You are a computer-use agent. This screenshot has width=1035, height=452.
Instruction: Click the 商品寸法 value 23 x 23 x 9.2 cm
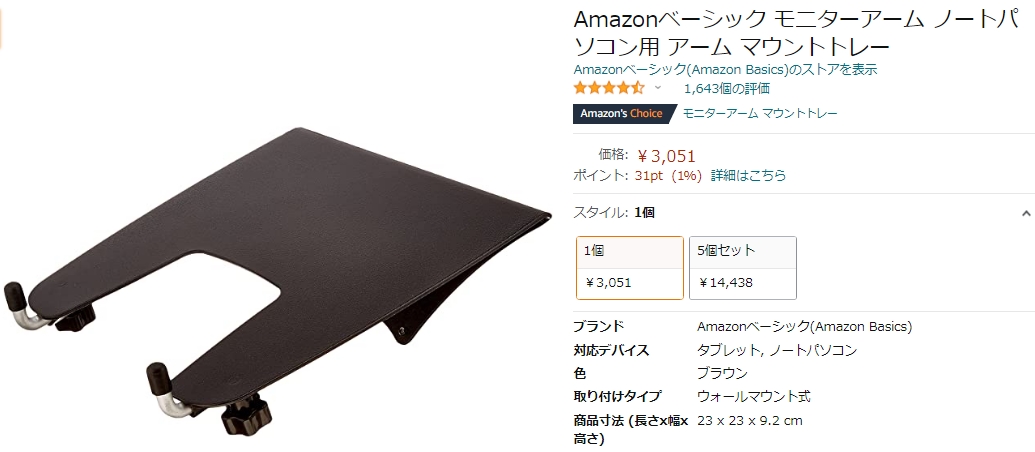click(750, 420)
